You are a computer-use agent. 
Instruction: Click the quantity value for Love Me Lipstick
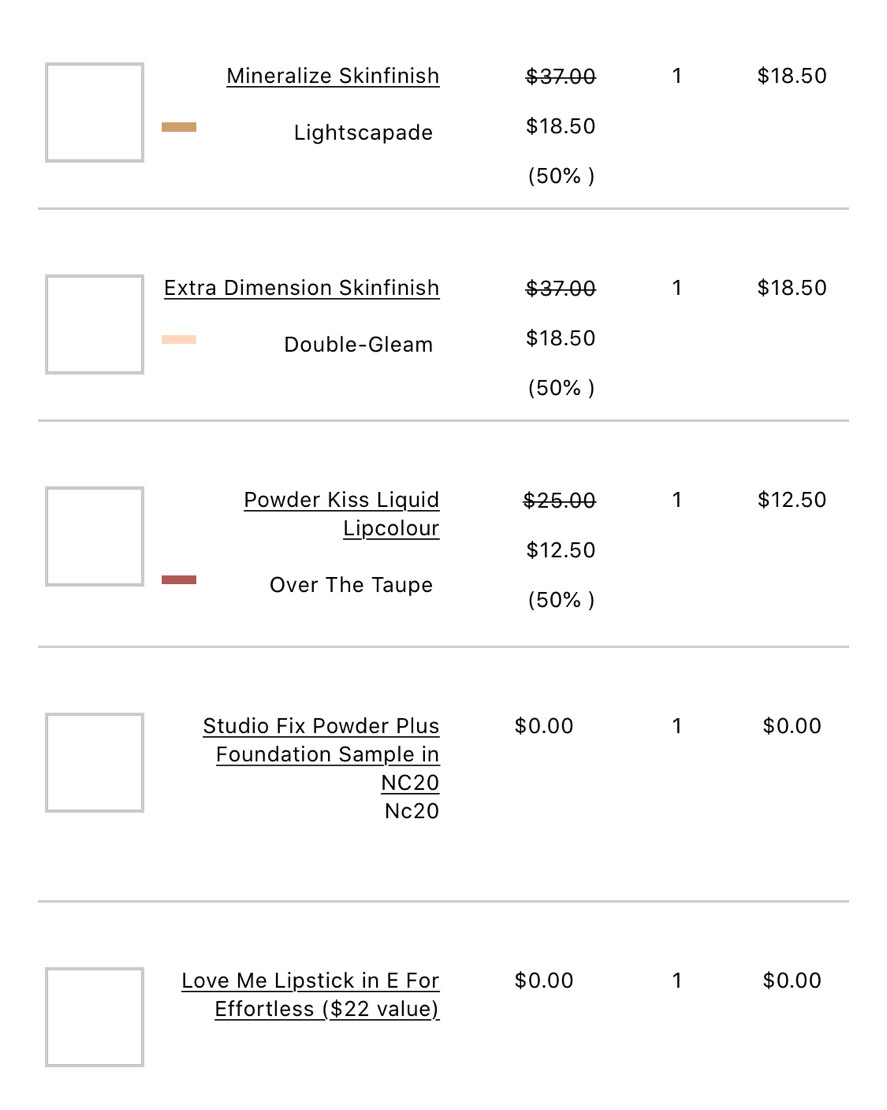pos(677,981)
